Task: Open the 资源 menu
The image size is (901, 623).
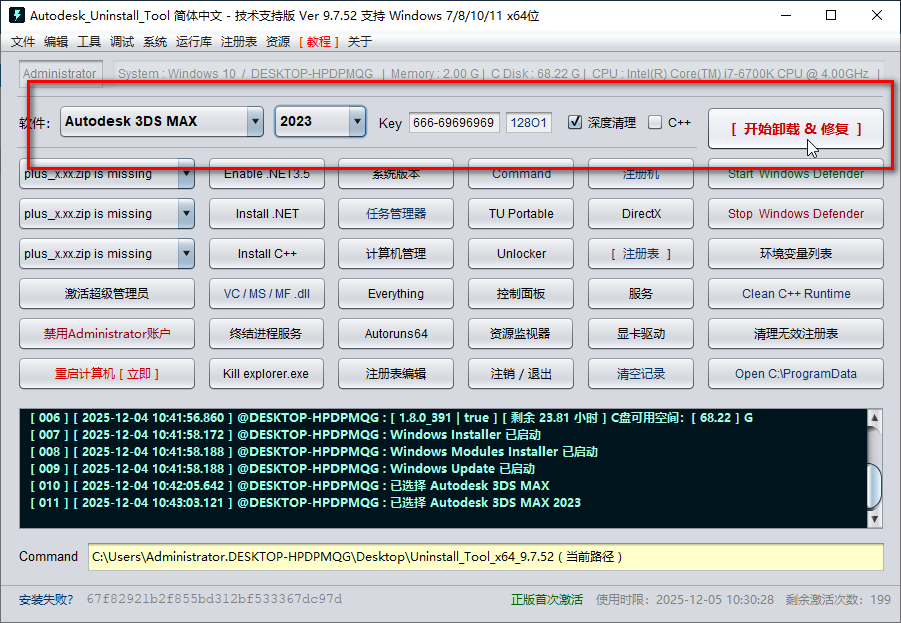Action: click(x=278, y=41)
